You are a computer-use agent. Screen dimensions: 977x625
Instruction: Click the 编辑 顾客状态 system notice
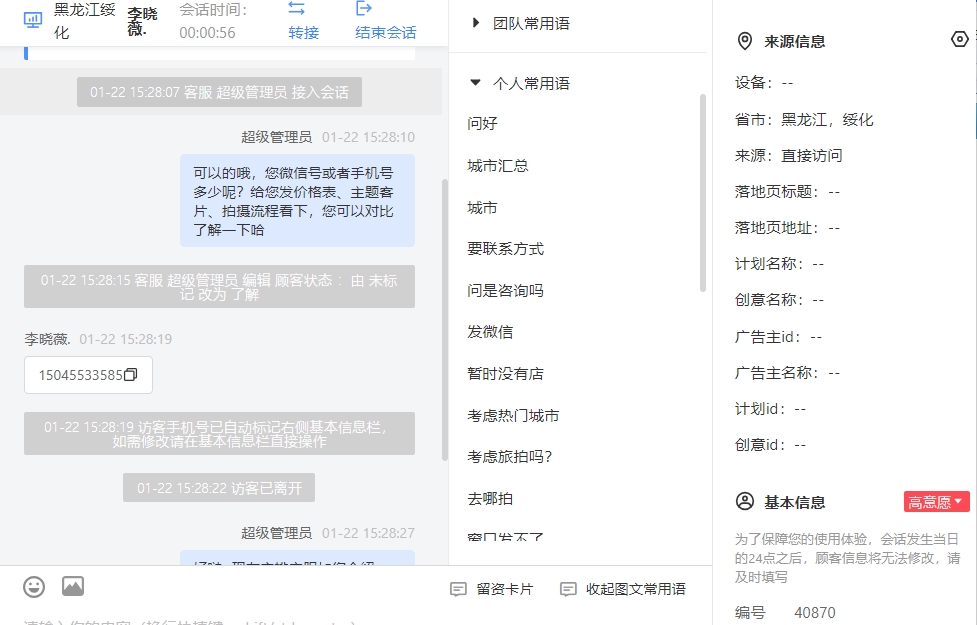click(x=219, y=287)
